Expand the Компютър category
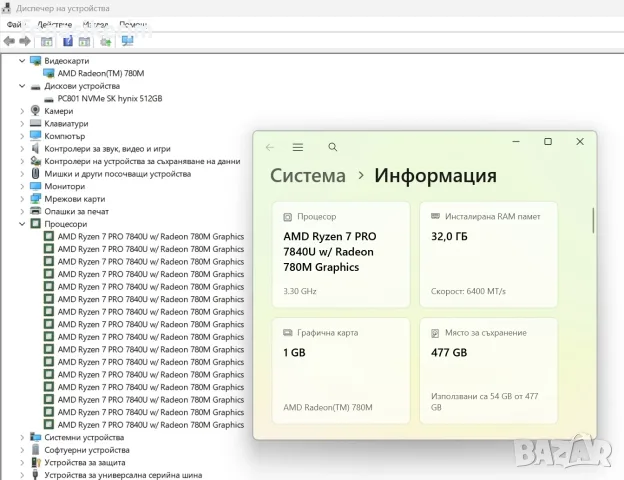This screenshot has width=624, height=480. [22, 136]
